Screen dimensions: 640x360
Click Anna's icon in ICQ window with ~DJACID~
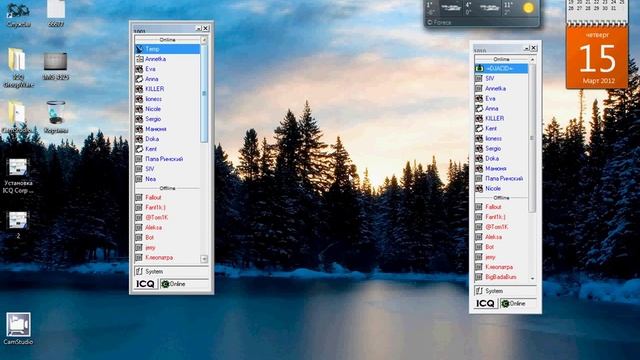[x=479, y=109]
